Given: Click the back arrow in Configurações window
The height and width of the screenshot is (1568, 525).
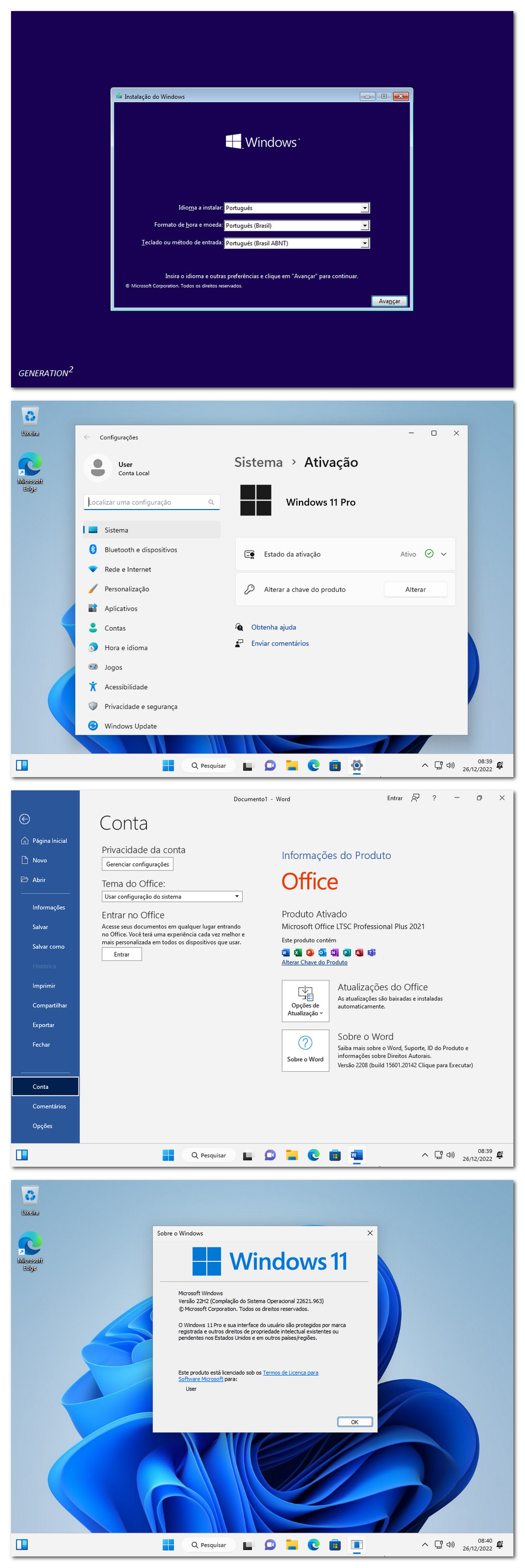Looking at the screenshot, I should tap(87, 438).
